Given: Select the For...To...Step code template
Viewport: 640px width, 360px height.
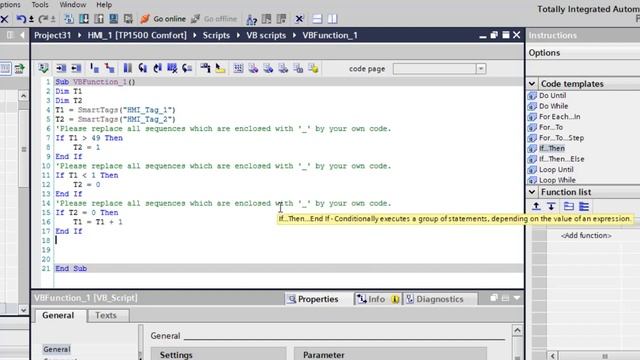Looking at the screenshot, I should [561, 138].
